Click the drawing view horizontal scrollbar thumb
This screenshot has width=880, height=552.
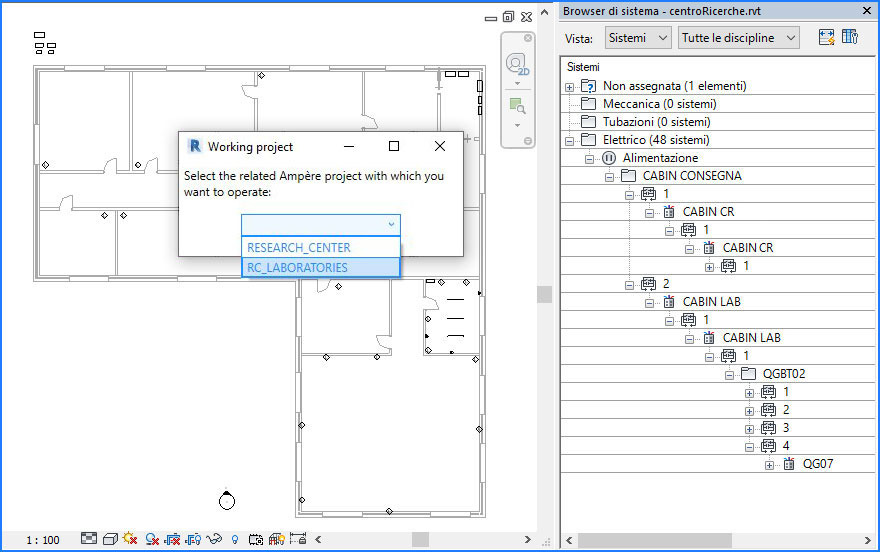click(x=420, y=540)
